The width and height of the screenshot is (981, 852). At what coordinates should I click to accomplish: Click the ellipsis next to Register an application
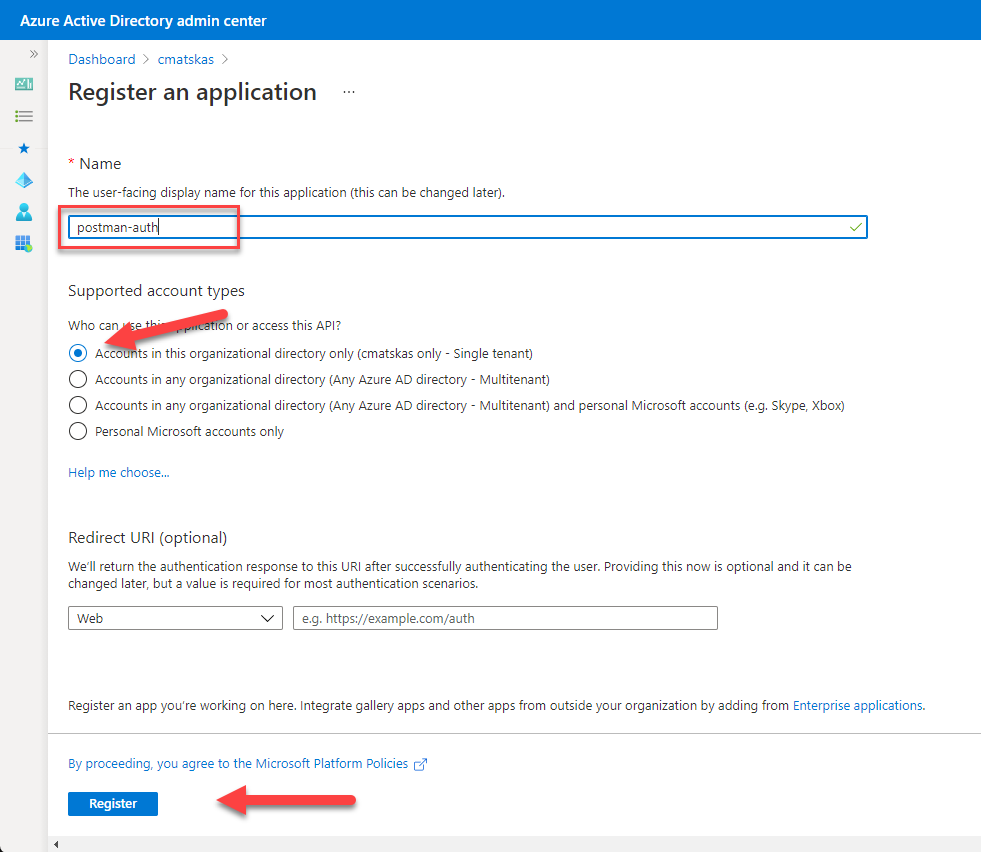coord(348,91)
